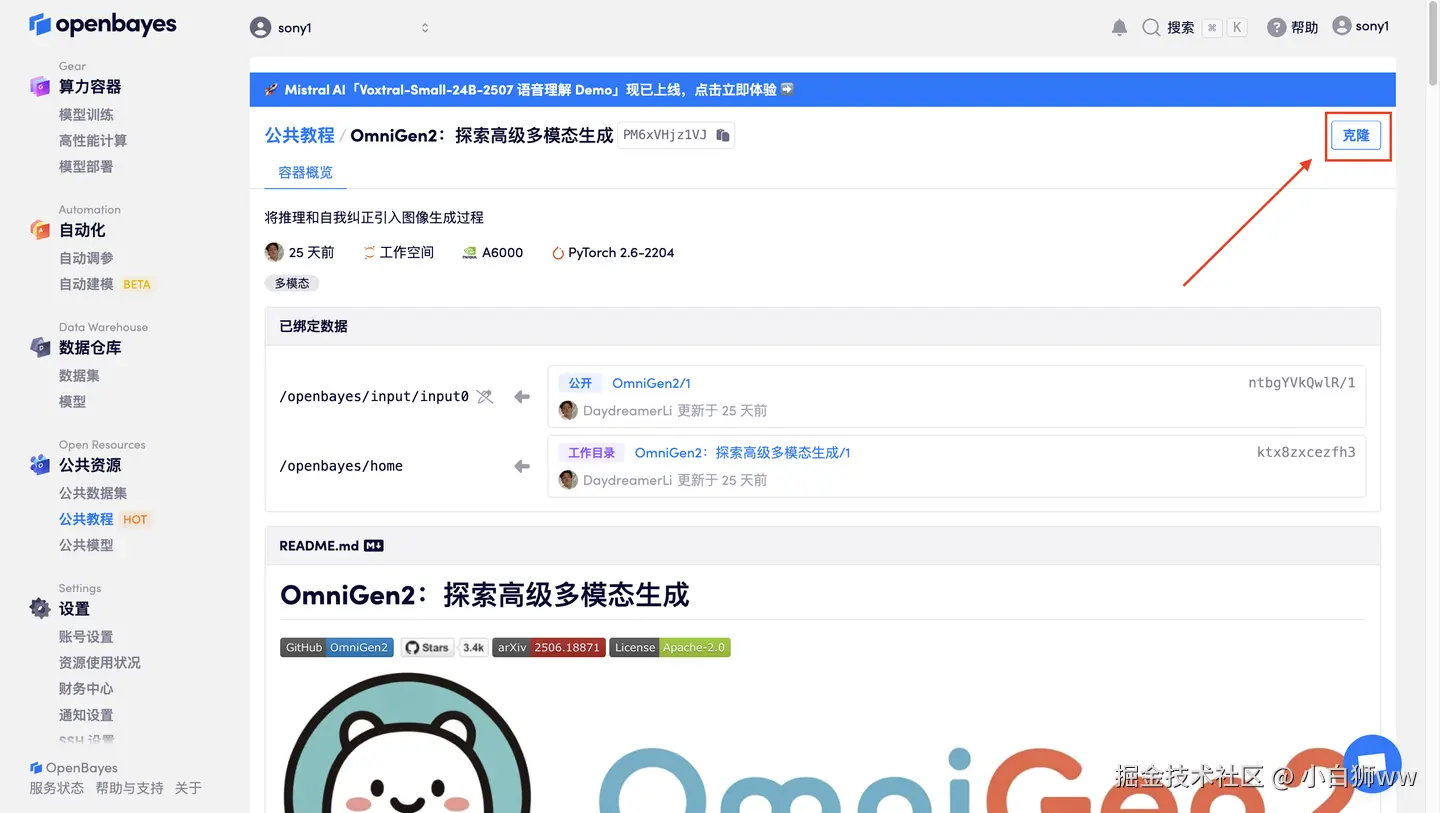
Task: Click the ktx8zxcezfh3 identifier text
Action: tap(1306, 452)
